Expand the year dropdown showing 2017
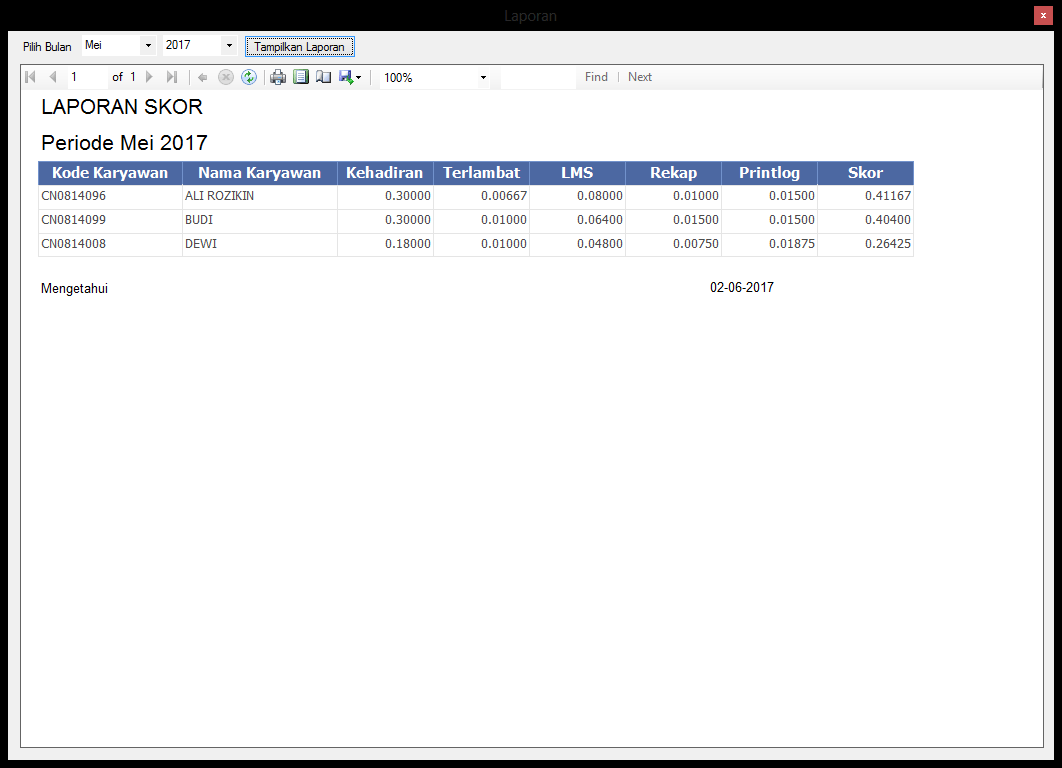This screenshot has width=1062, height=768. coord(228,46)
